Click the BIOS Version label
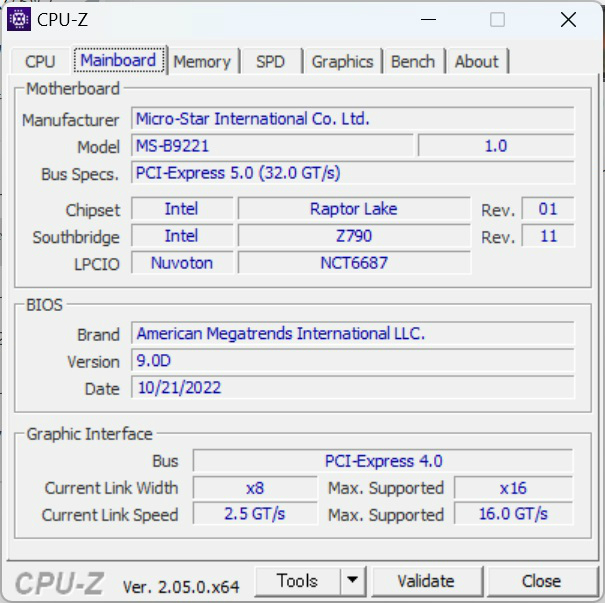This screenshot has height=603, width=605. (93, 362)
